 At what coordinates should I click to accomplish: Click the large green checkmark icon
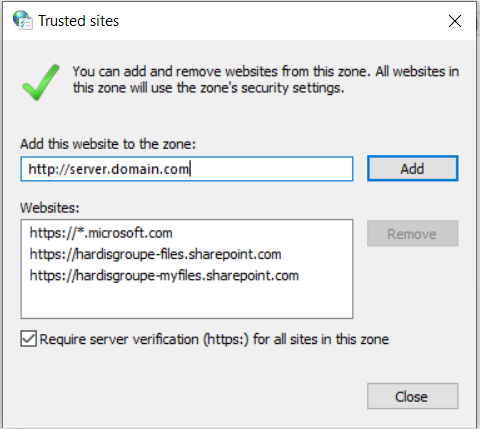(x=41, y=82)
